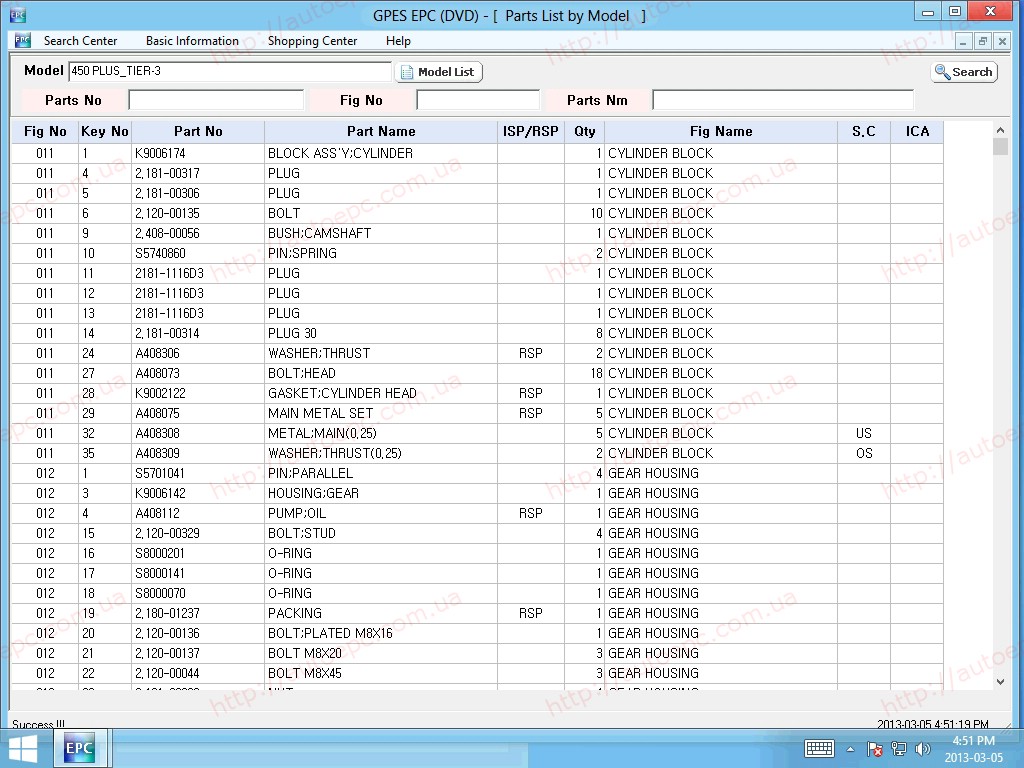The width and height of the screenshot is (1024, 768).
Task: Select part number 2.120-00135
Action: 167,214
